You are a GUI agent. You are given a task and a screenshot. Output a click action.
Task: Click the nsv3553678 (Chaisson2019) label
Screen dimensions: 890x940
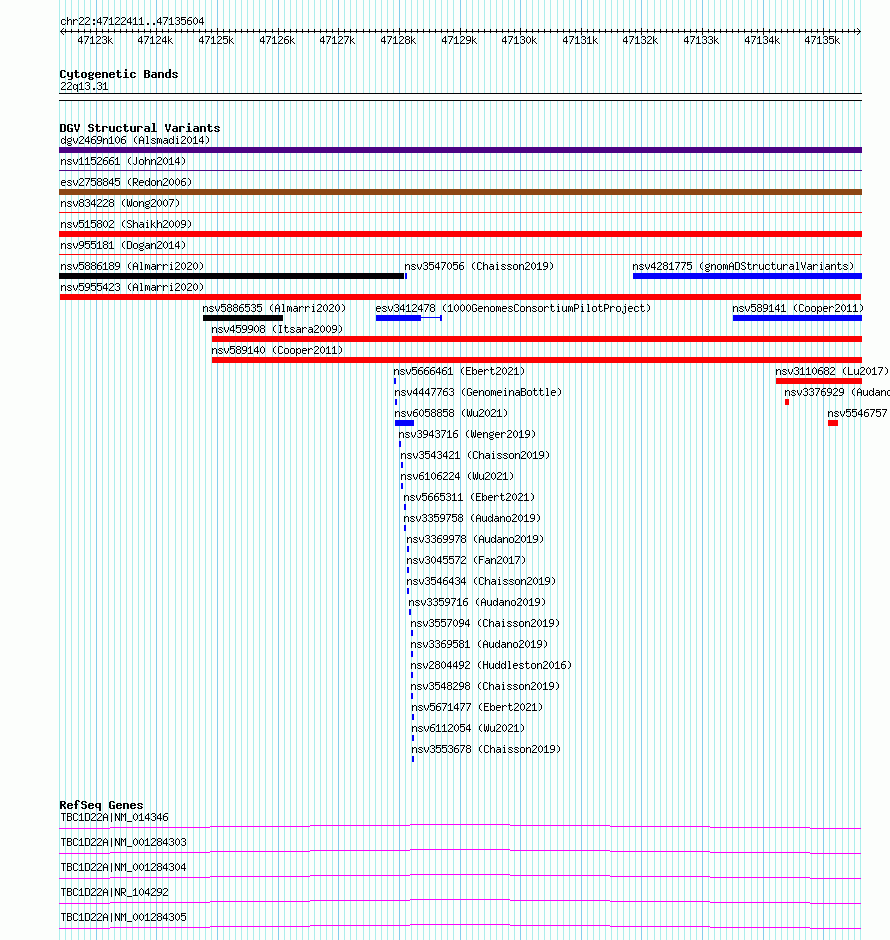click(x=487, y=749)
